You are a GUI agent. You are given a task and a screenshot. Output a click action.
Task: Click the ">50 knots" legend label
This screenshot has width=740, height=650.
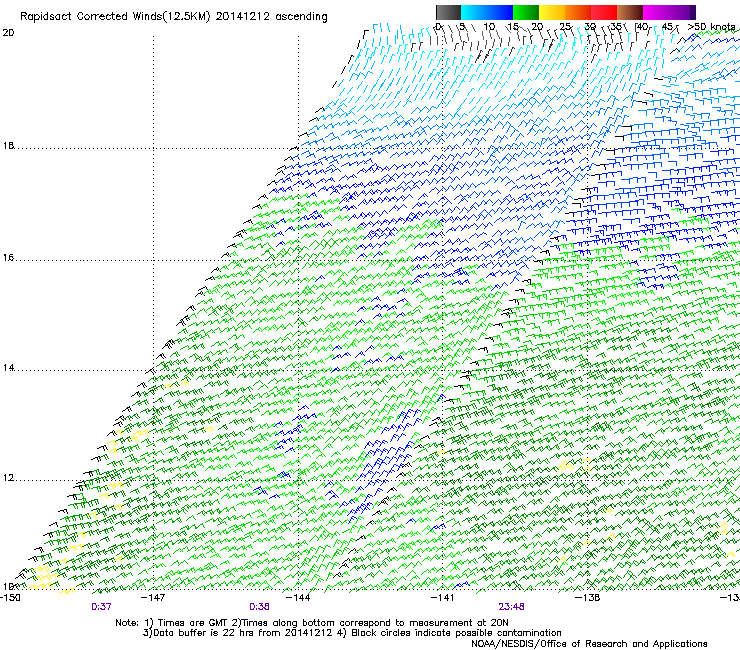click(711, 27)
